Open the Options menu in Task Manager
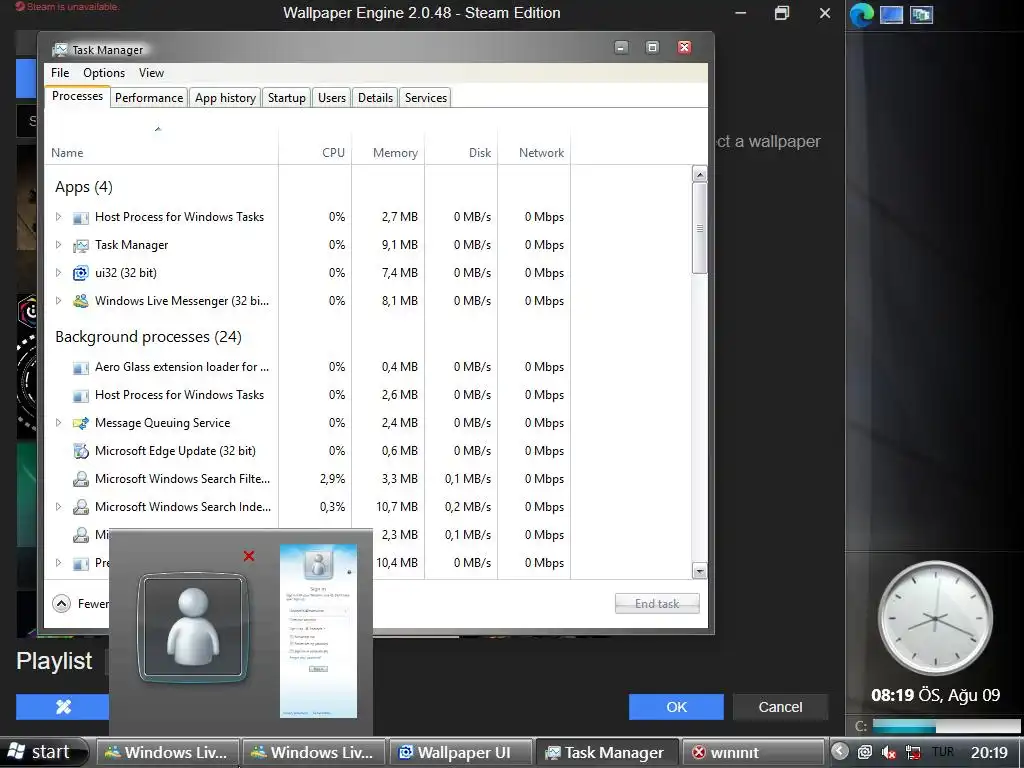1024x768 pixels. 104,72
